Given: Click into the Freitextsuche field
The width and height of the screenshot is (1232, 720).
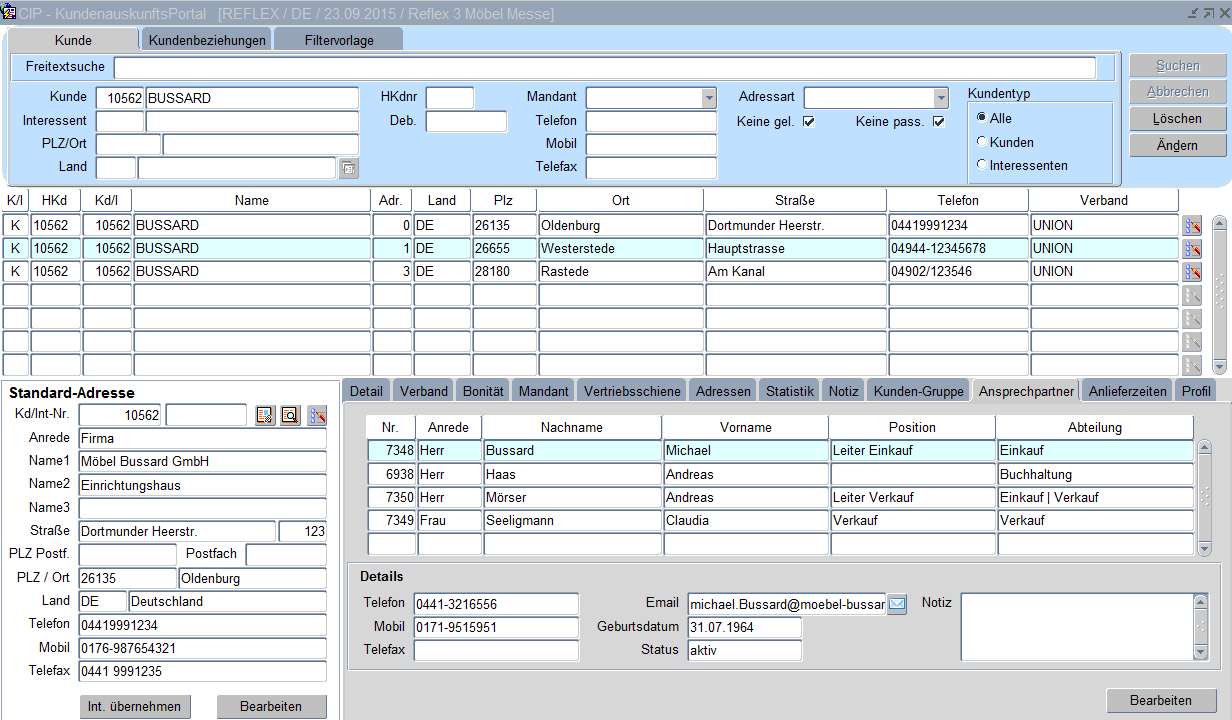Looking at the screenshot, I should click(604, 68).
